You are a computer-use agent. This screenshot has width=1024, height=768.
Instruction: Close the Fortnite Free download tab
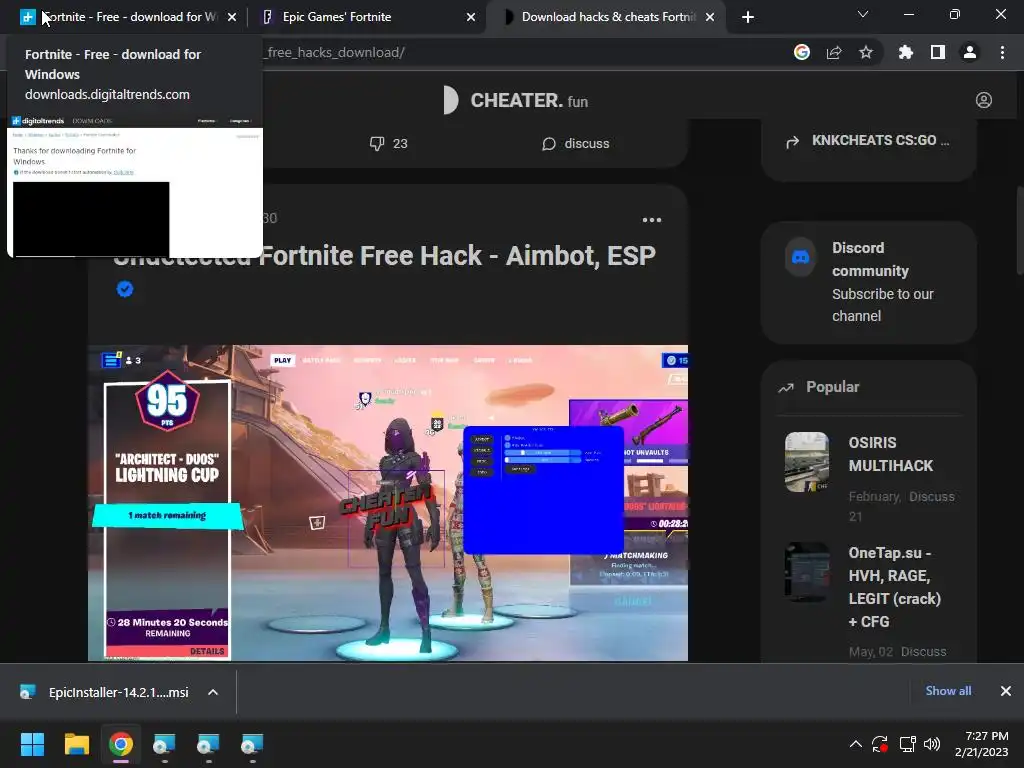[232, 17]
